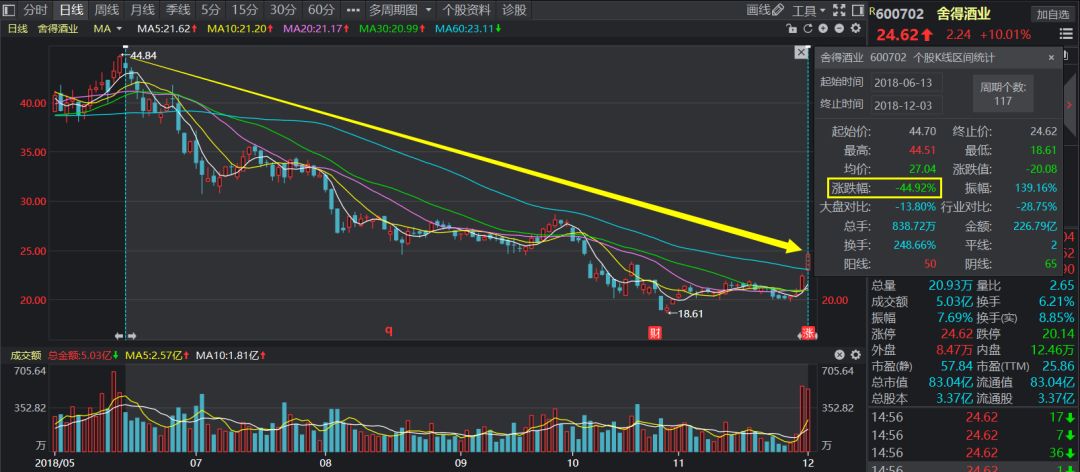The height and width of the screenshot is (472, 1080).
Task: Refresh the chart with the circular arrow
Action: tap(809, 28)
